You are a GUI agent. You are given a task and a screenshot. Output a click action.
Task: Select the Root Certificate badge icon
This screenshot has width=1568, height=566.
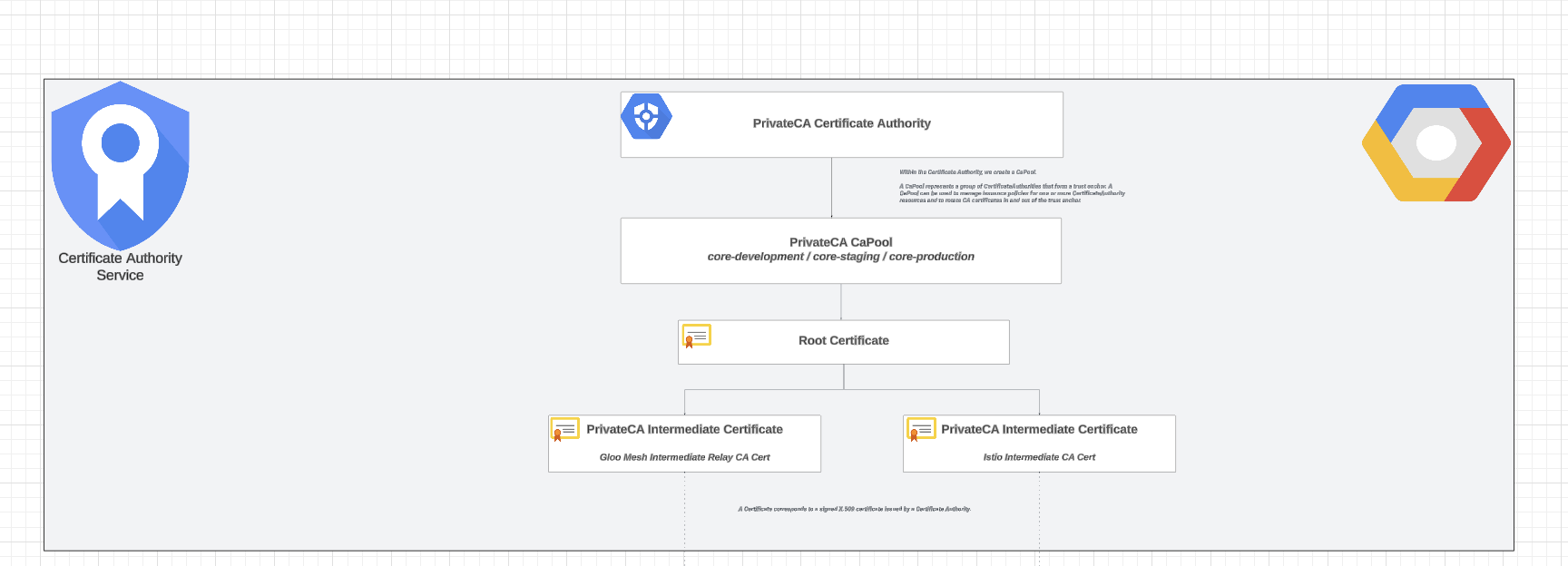(696, 337)
